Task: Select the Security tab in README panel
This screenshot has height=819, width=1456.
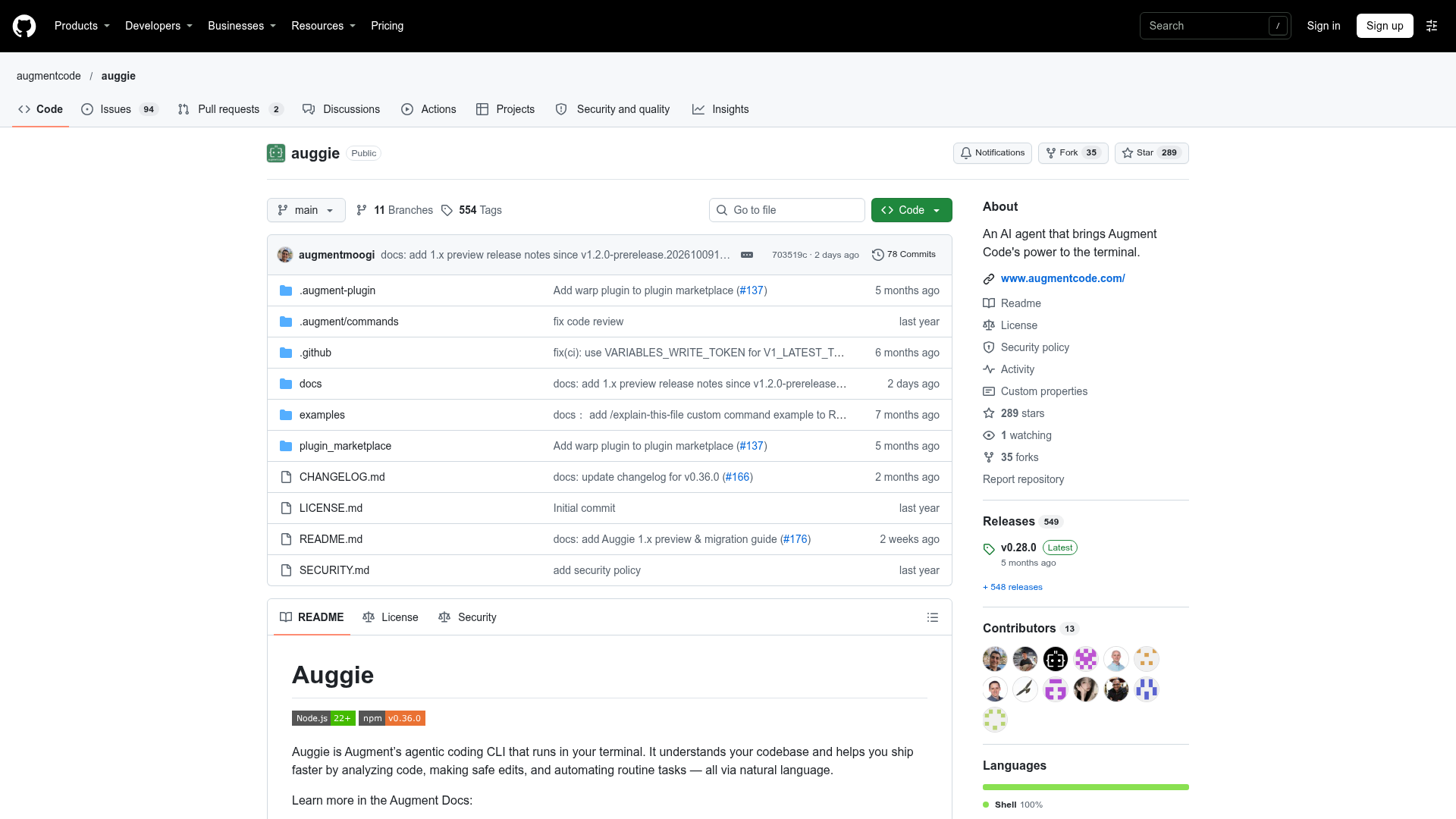Action: tap(467, 617)
